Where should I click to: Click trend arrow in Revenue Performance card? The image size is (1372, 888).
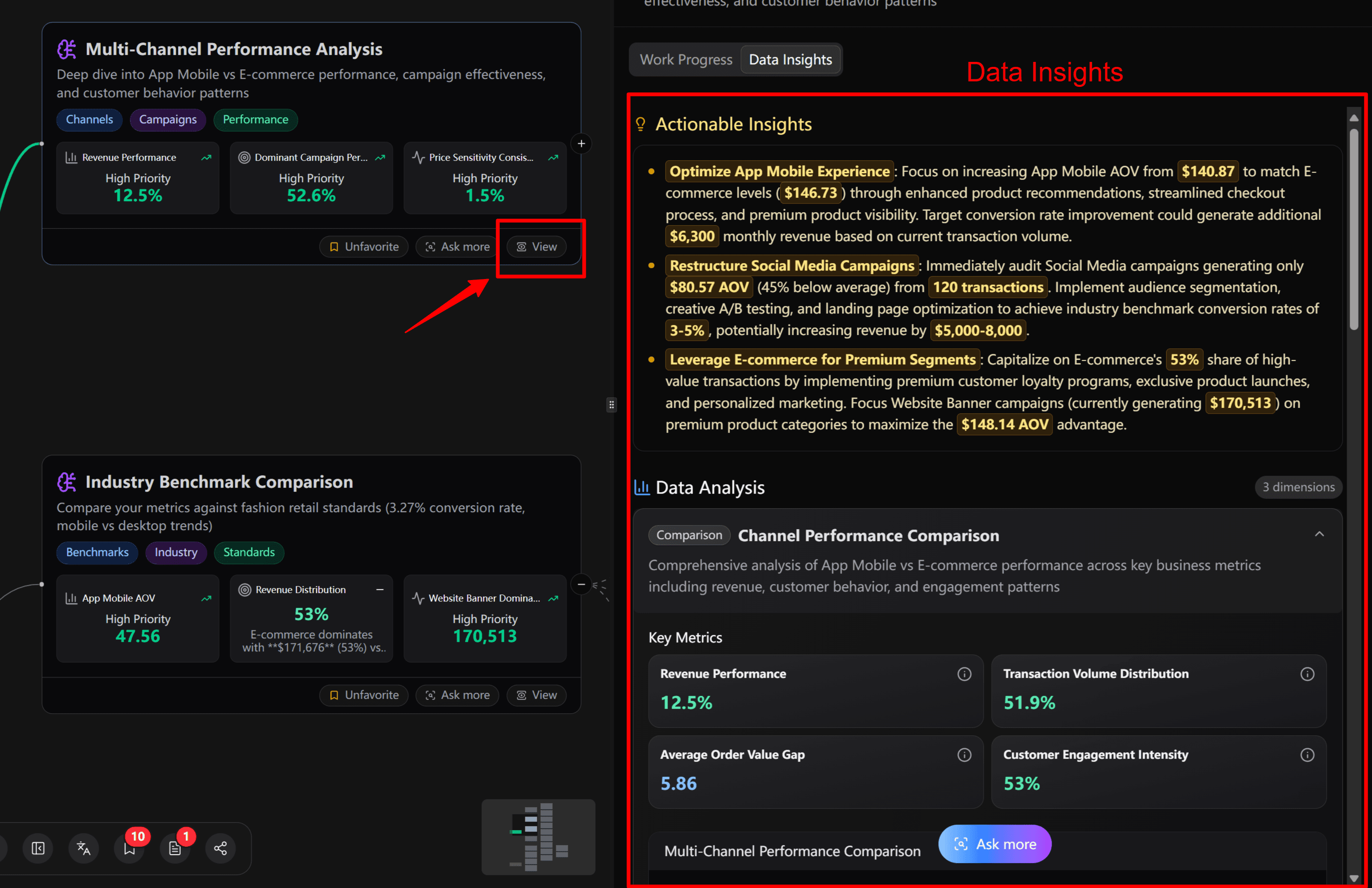tap(206, 157)
